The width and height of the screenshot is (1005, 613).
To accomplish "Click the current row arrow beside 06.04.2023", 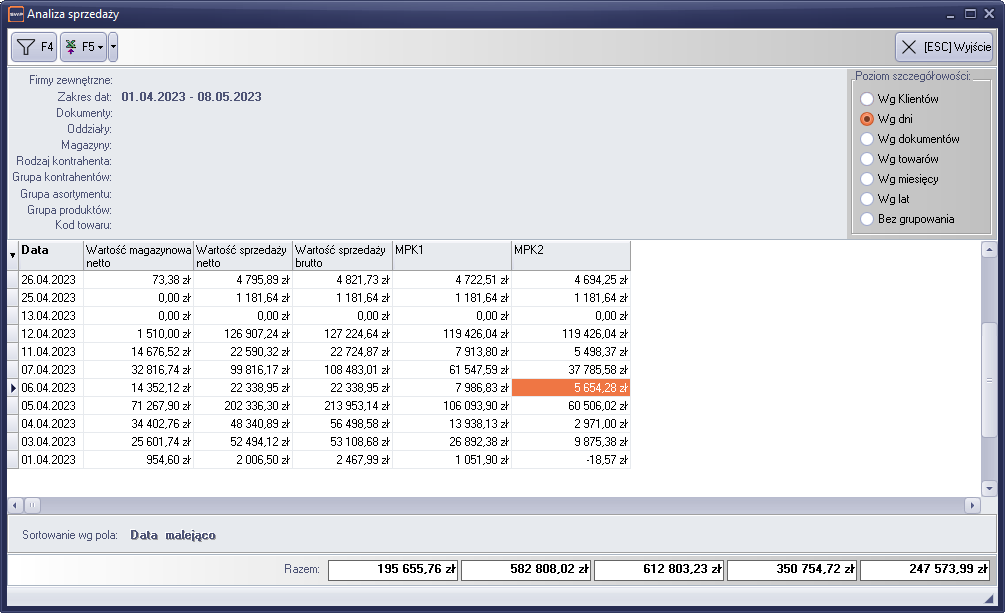I will click(12, 388).
